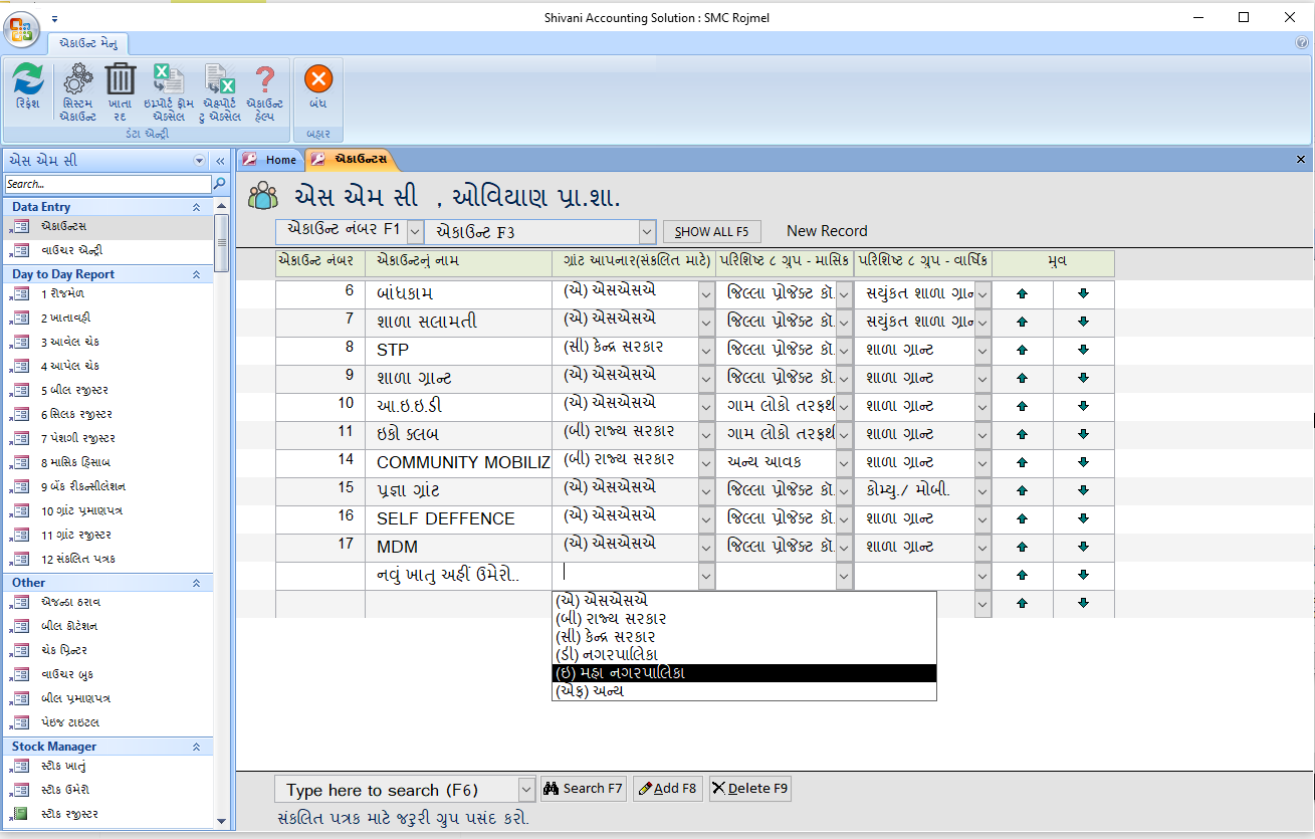Move the MDM row down using arrow
This screenshot has width=1315, height=839.
pyautogui.click(x=1085, y=547)
